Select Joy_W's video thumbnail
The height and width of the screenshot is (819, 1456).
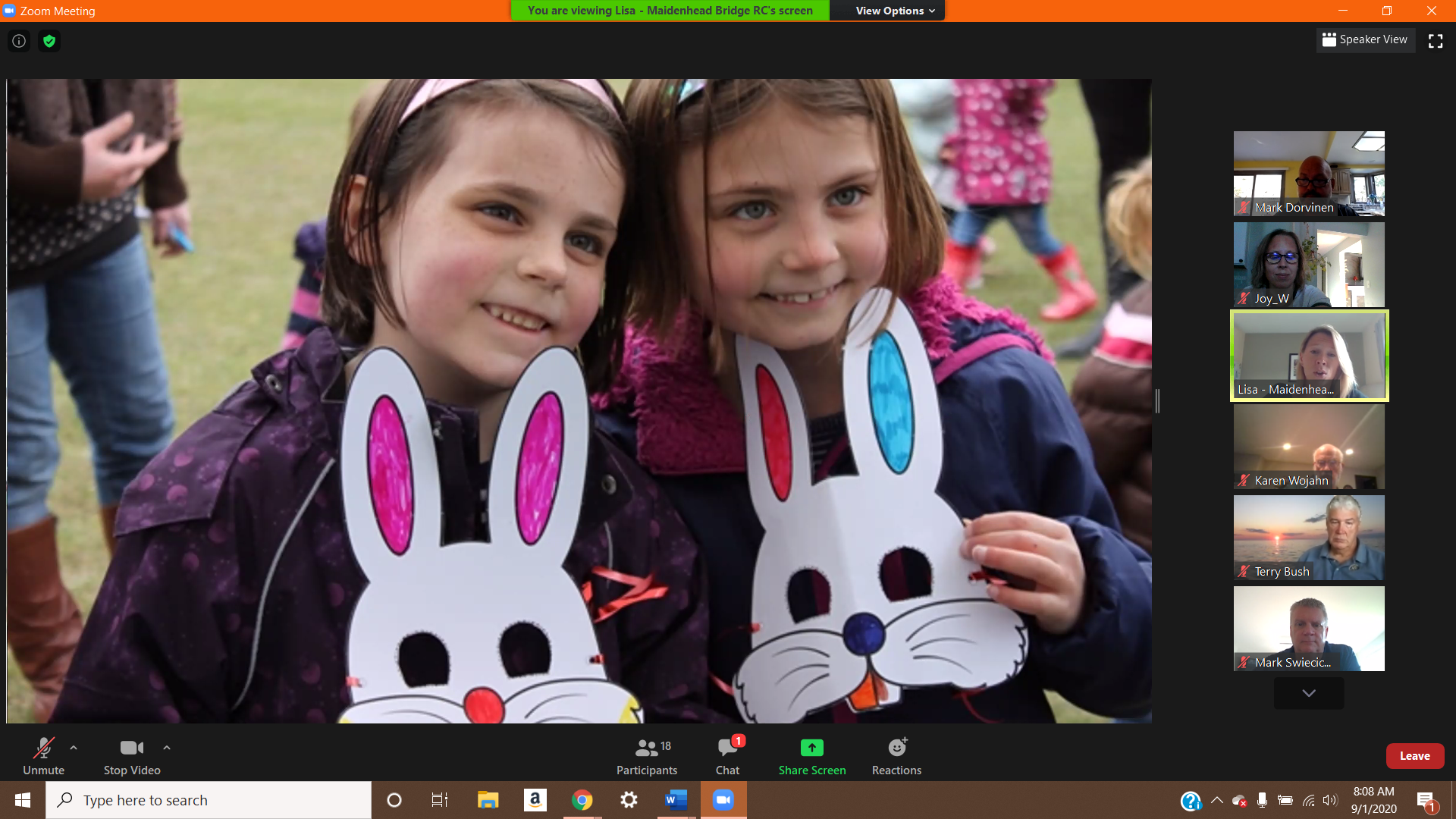[x=1309, y=265]
